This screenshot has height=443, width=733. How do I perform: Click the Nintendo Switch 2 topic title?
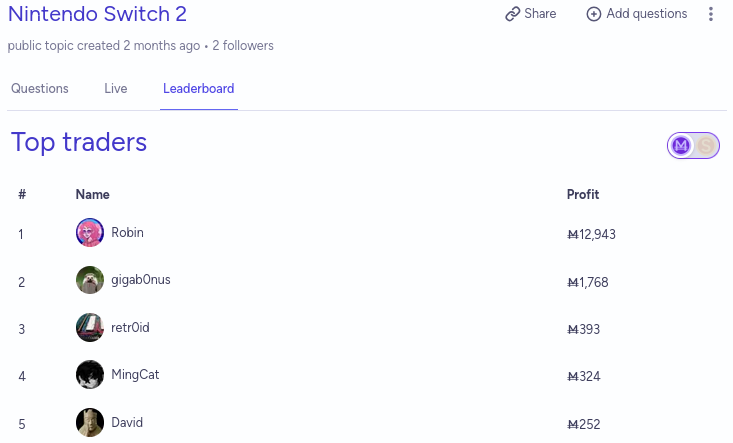97,14
